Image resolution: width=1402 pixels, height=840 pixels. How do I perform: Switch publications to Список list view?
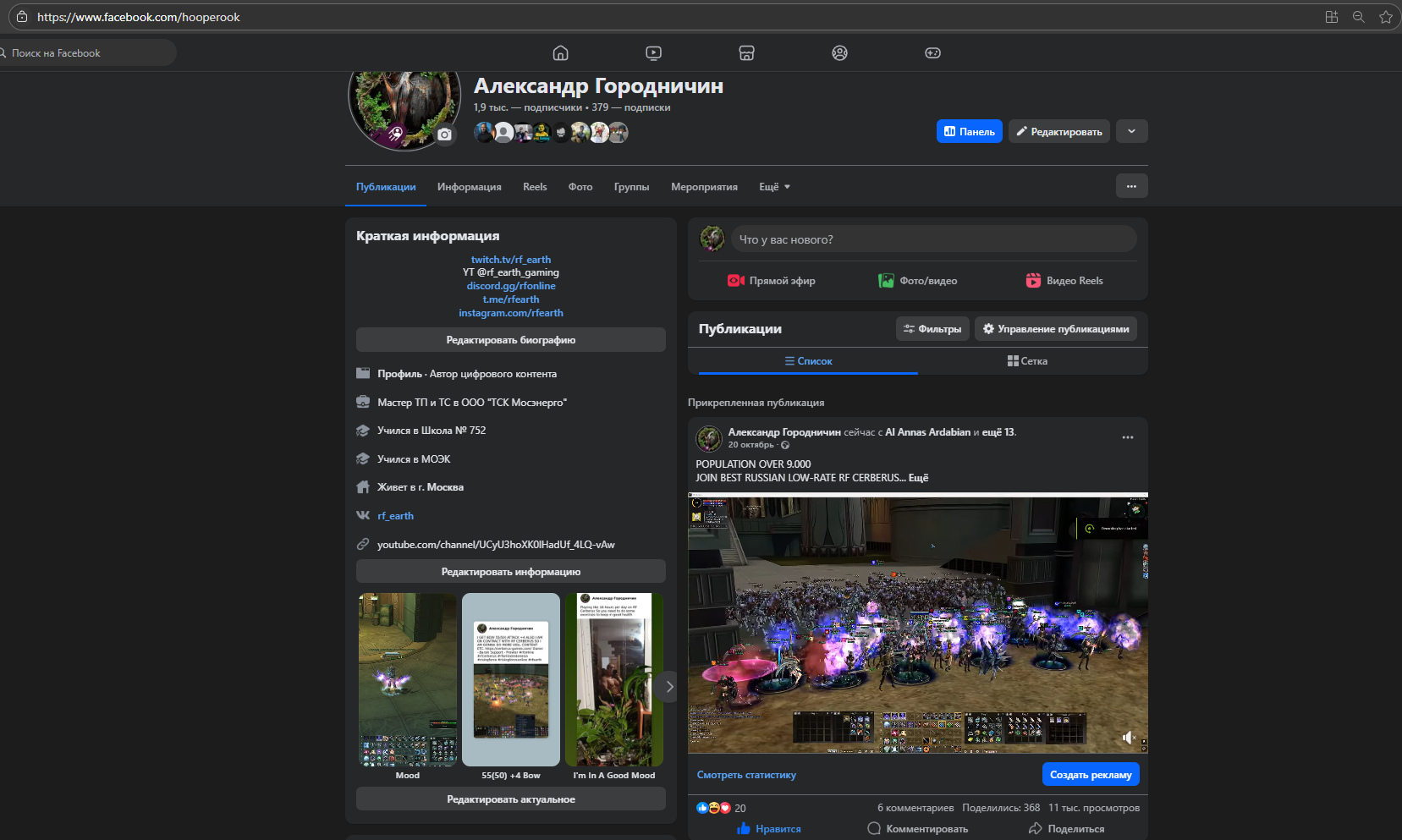[x=808, y=361]
